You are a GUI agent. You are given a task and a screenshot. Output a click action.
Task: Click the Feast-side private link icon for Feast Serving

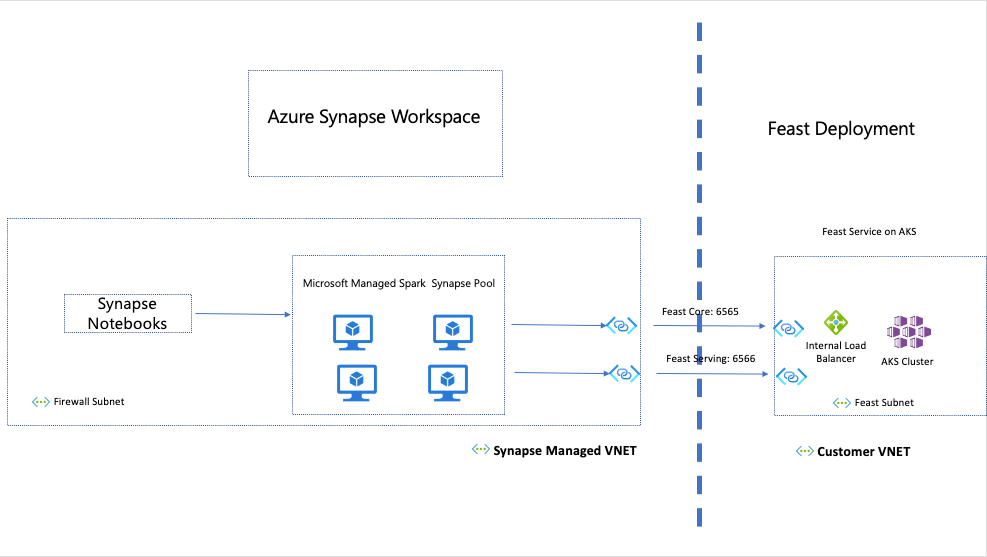click(x=791, y=376)
